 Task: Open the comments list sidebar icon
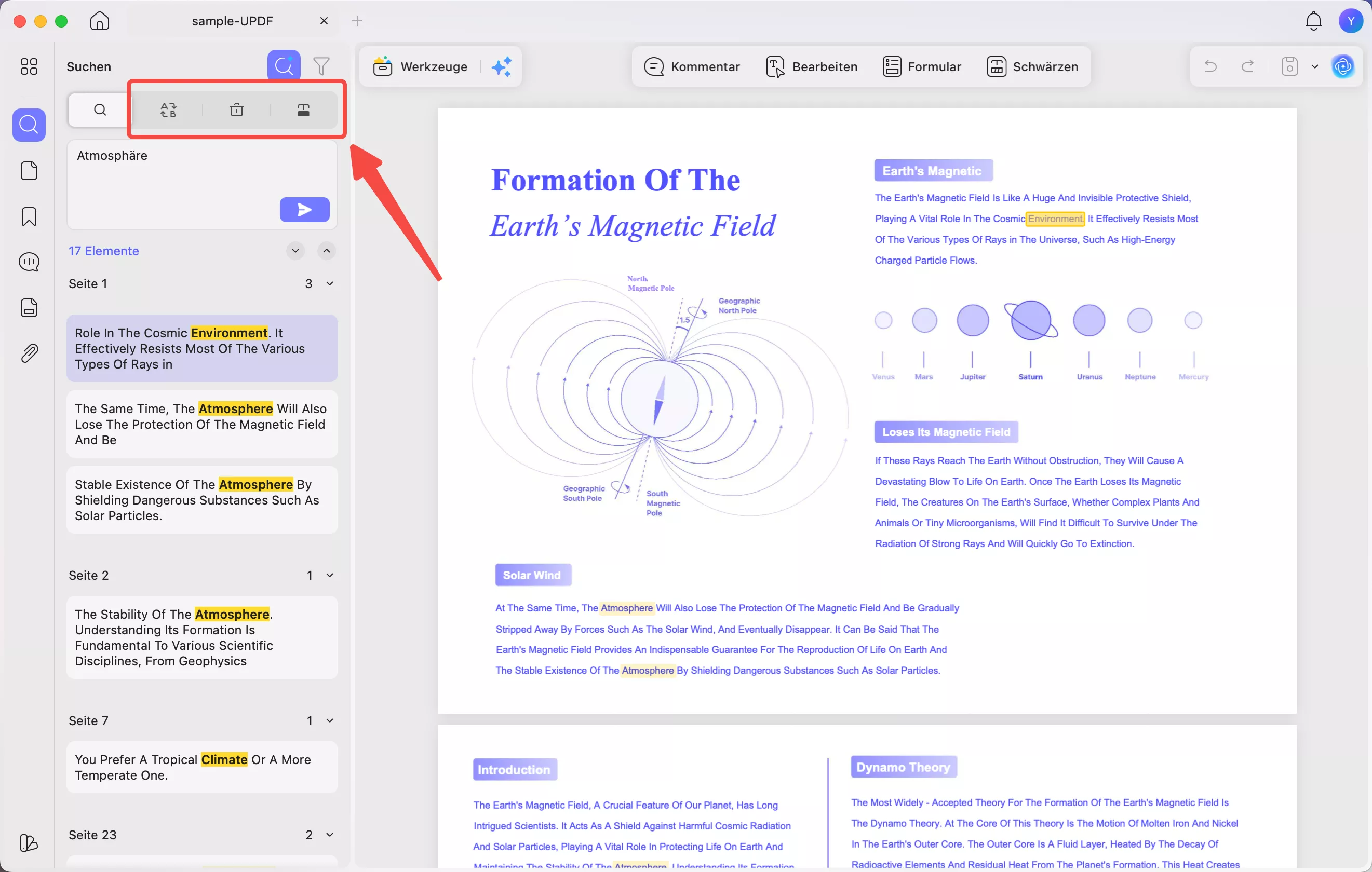[29, 262]
